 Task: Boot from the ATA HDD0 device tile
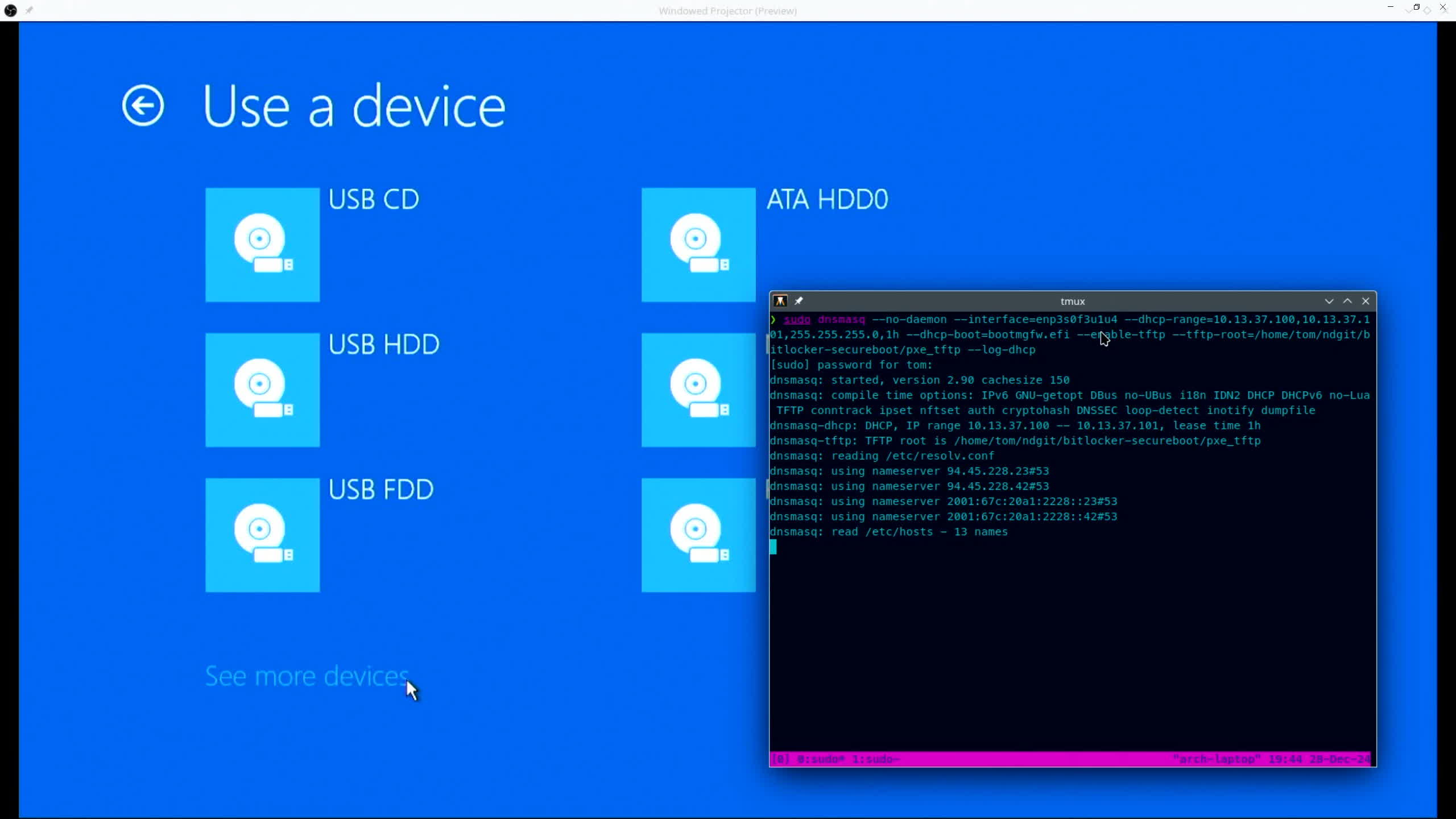tap(698, 245)
